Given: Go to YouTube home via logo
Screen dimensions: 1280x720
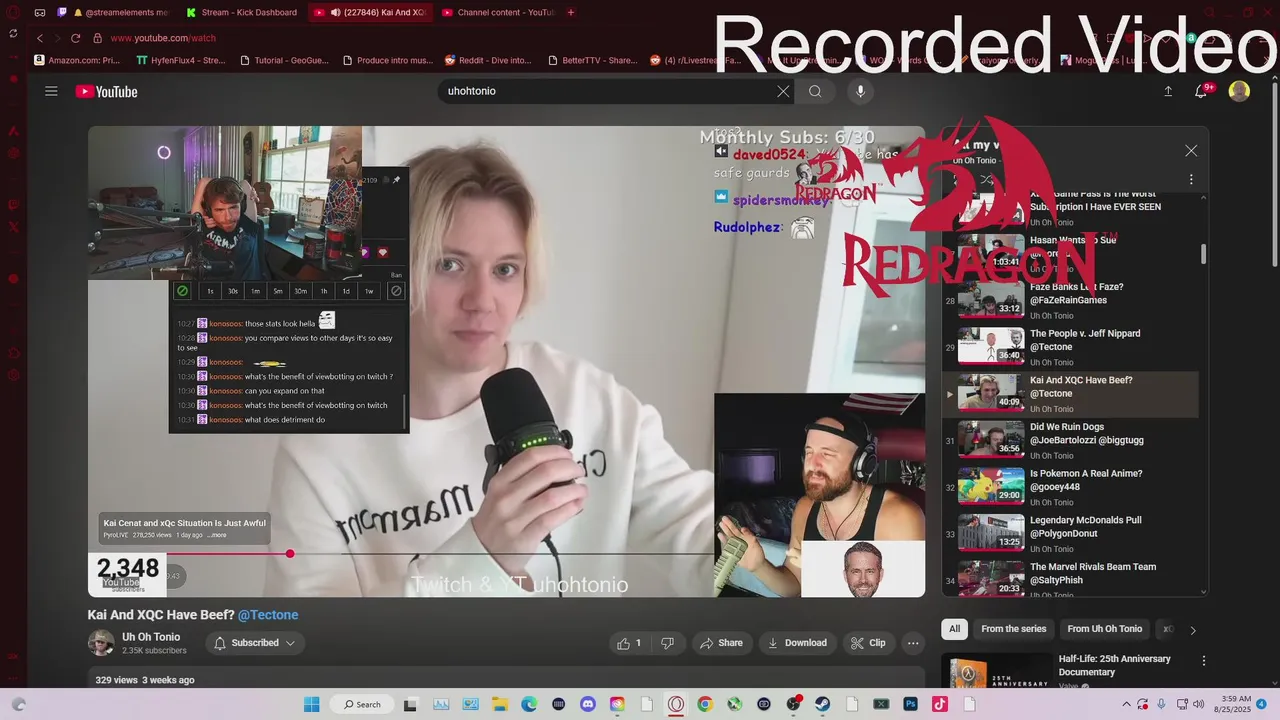Looking at the screenshot, I should pyautogui.click(x=106, y=91).
